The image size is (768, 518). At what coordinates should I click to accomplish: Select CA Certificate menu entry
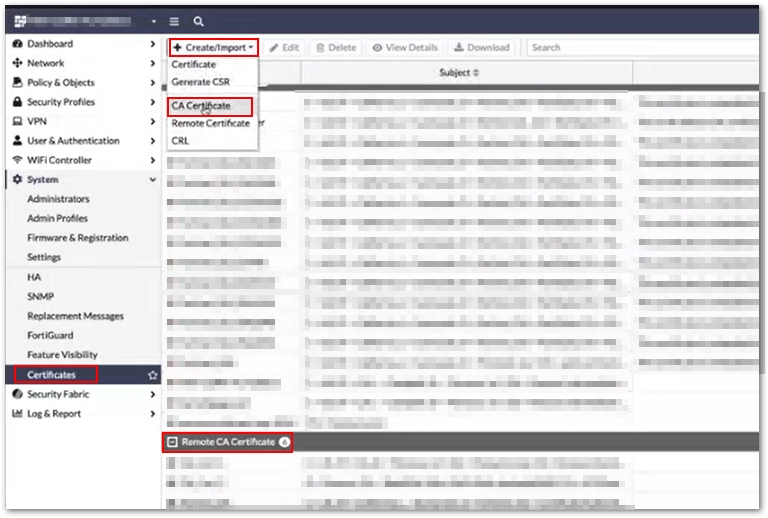point(201,106)
